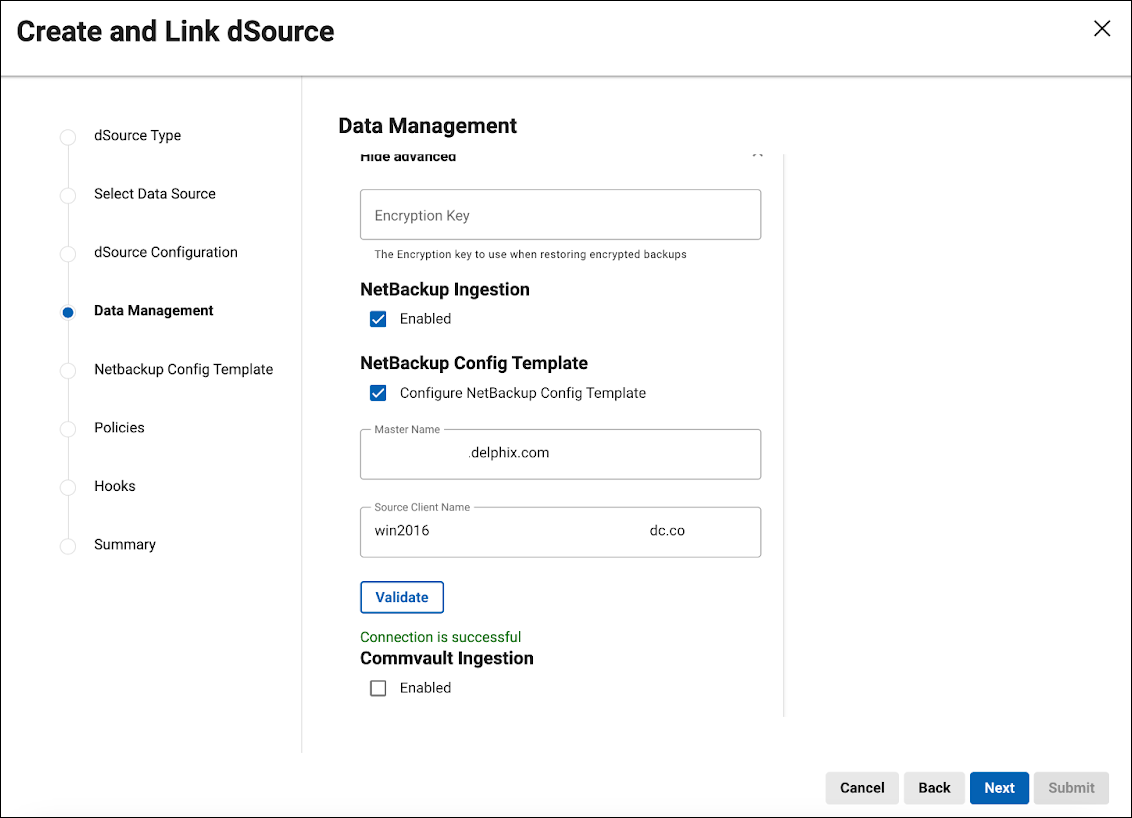
Task: Click inside the Encryption Key field
Action: (x=560, y=214)
